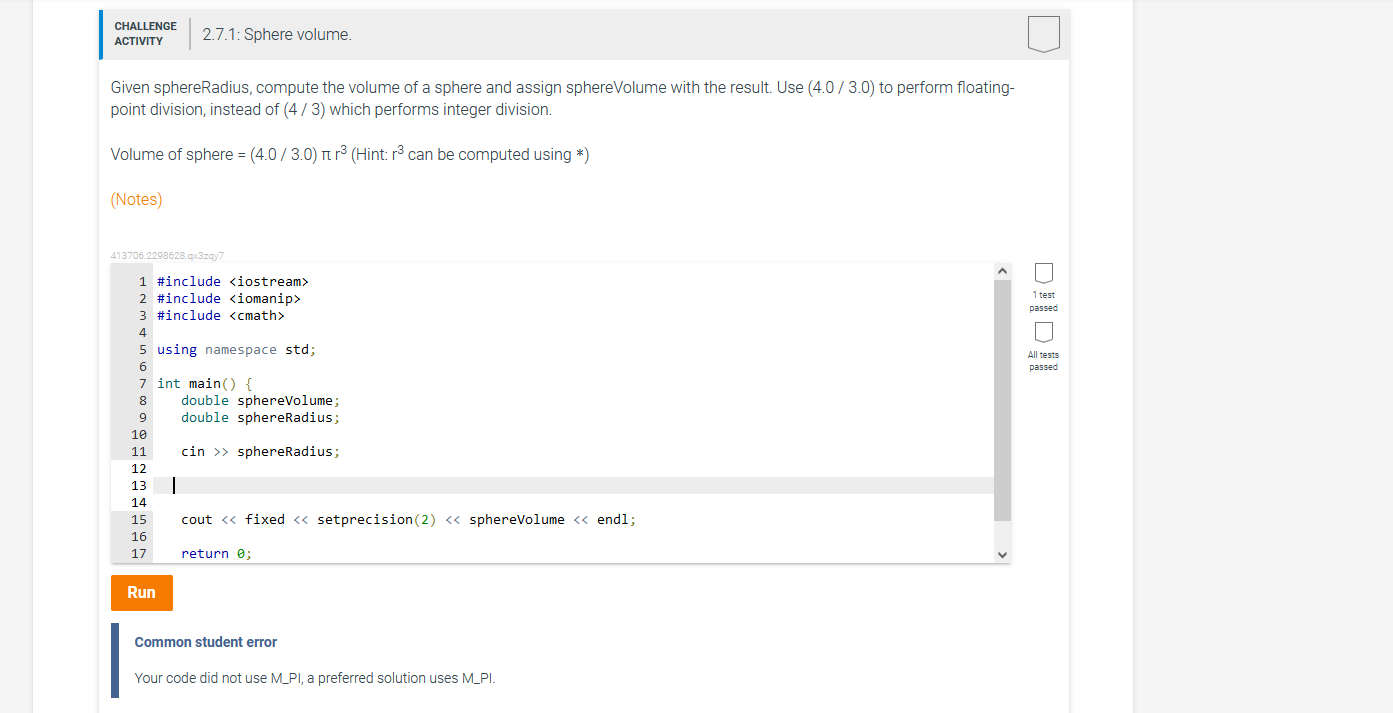Click the editor scrollbar down arrow
The width and height of the screenshot is (1393, 713).
coord(1002,553)
